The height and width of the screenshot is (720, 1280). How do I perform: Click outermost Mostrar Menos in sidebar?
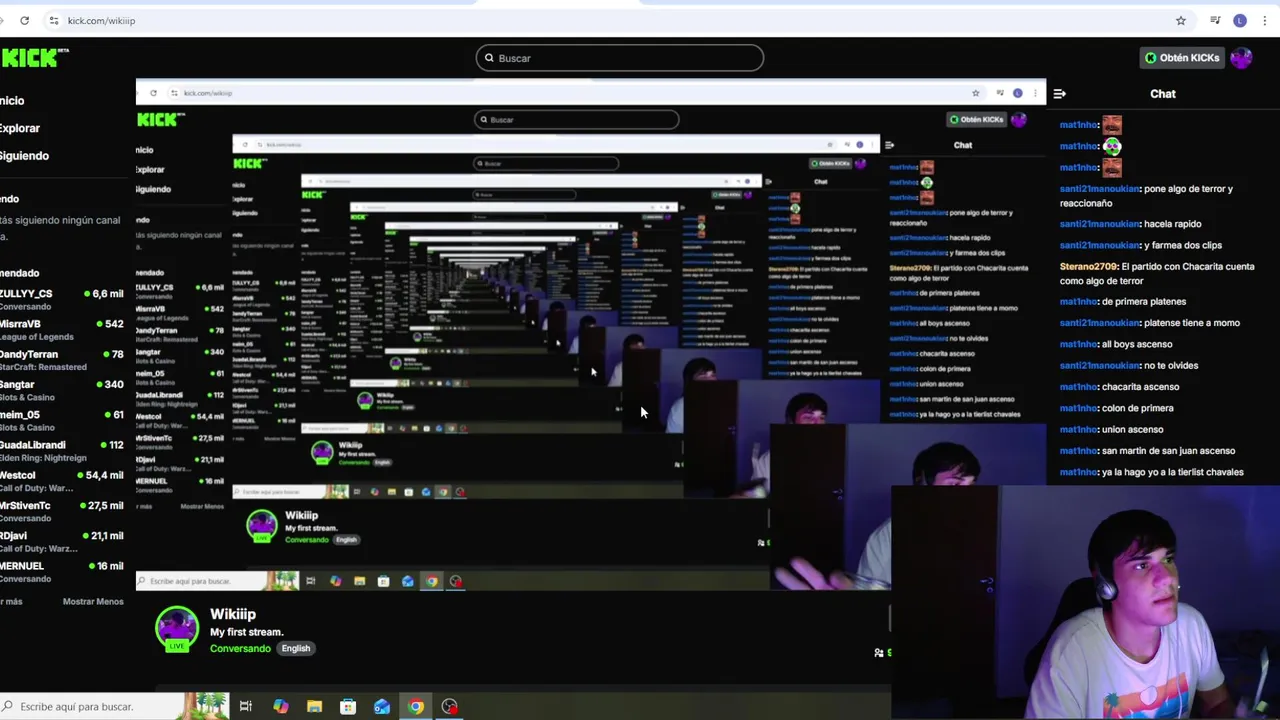[93, 601]
